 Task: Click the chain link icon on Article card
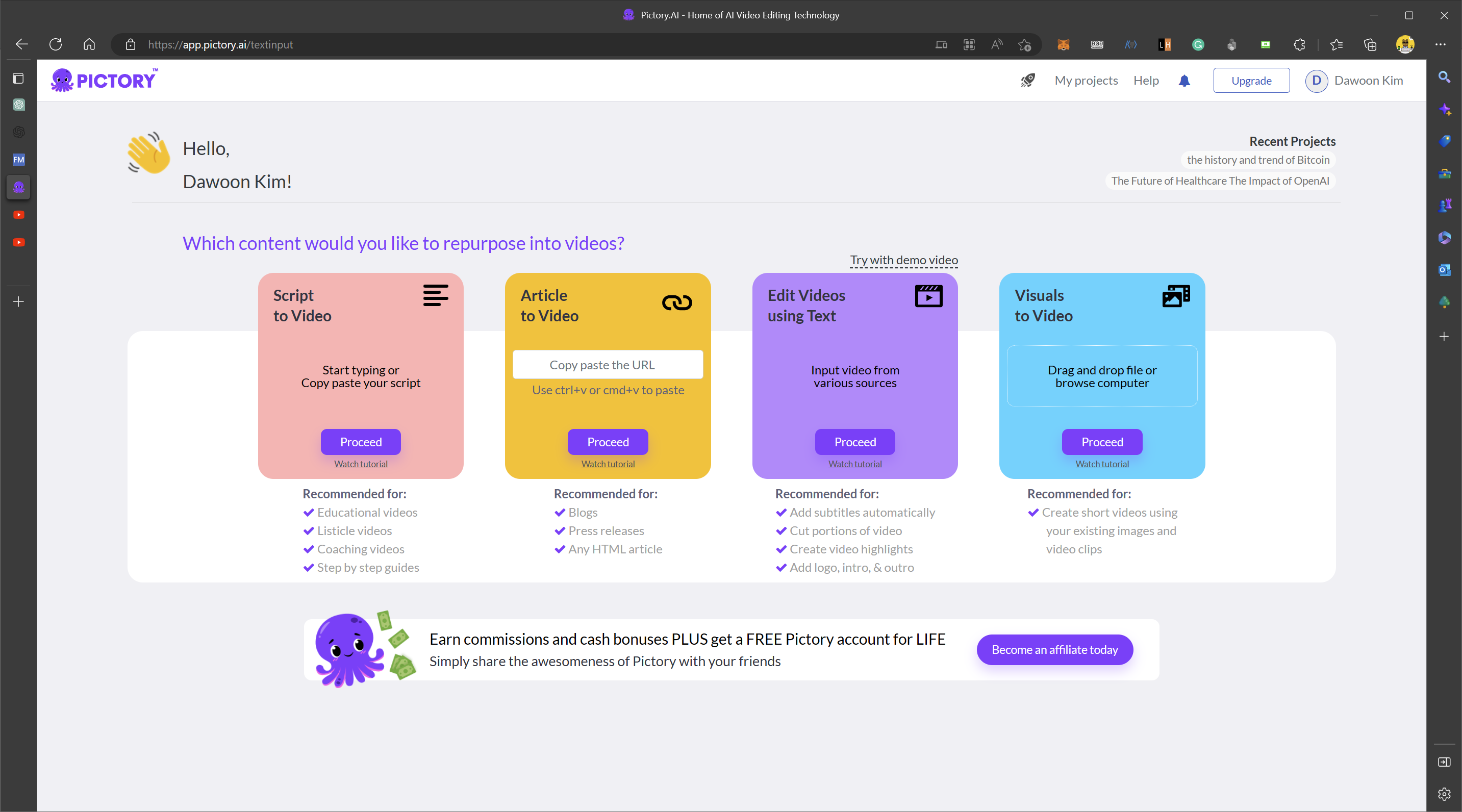tap(676, 302)
